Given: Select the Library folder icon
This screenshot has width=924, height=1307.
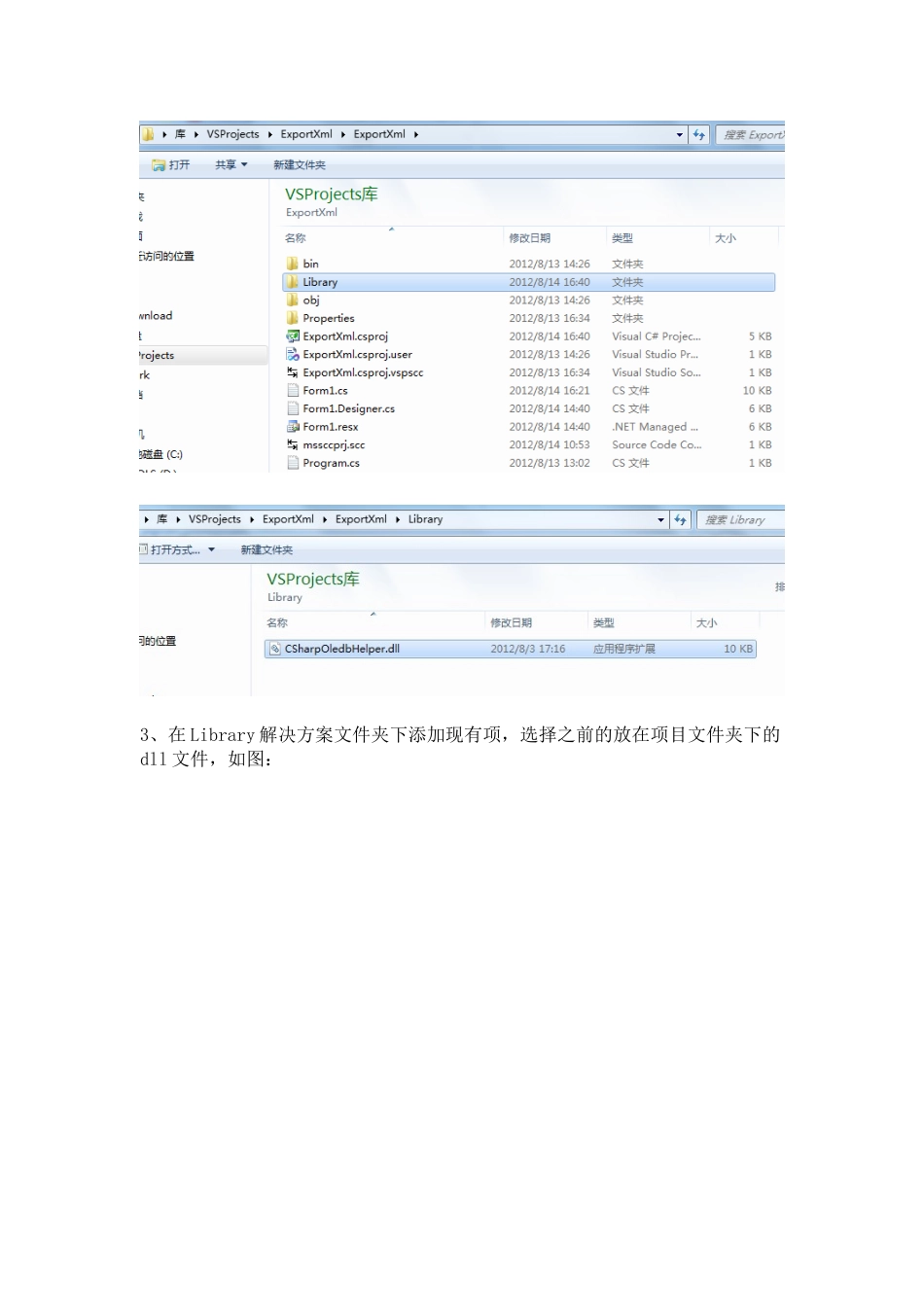Looking at the screenshot, I should pos(292,282).
